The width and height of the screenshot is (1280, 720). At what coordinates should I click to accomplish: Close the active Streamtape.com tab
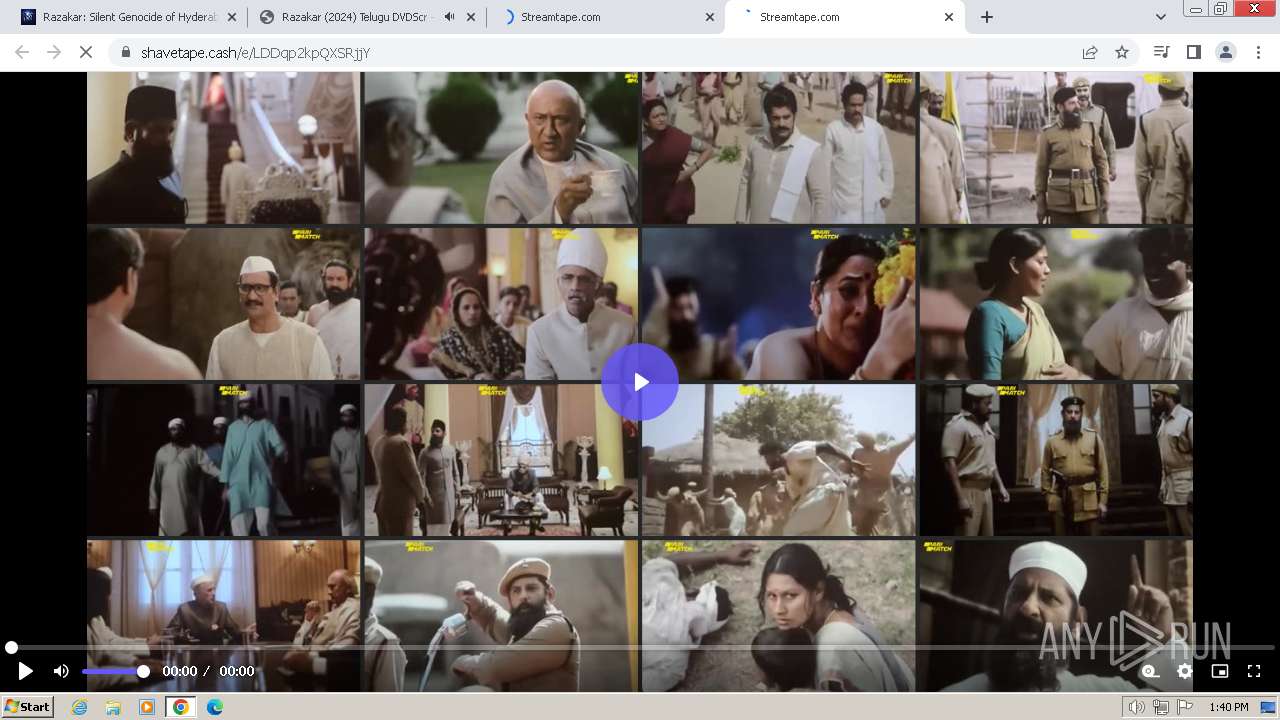pos(949,17)
